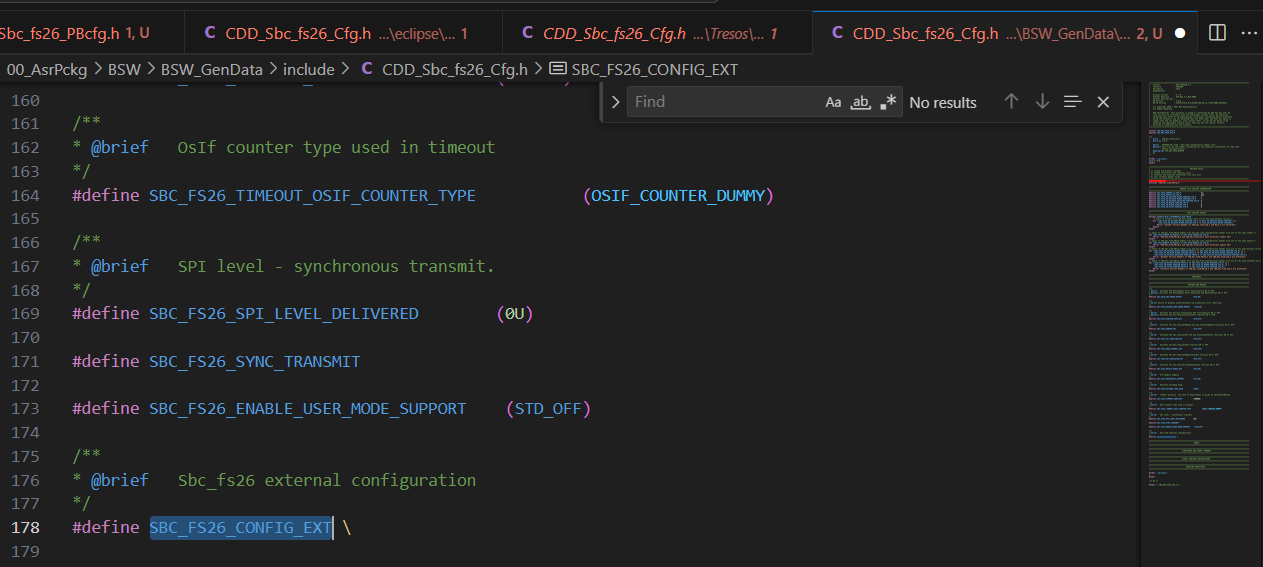This screenshot has height=567, width=1263.
Task: Click the SBC_FS26_CONFIG_EXT symbol breadcrumb
Action: click(x=654, y=69)
